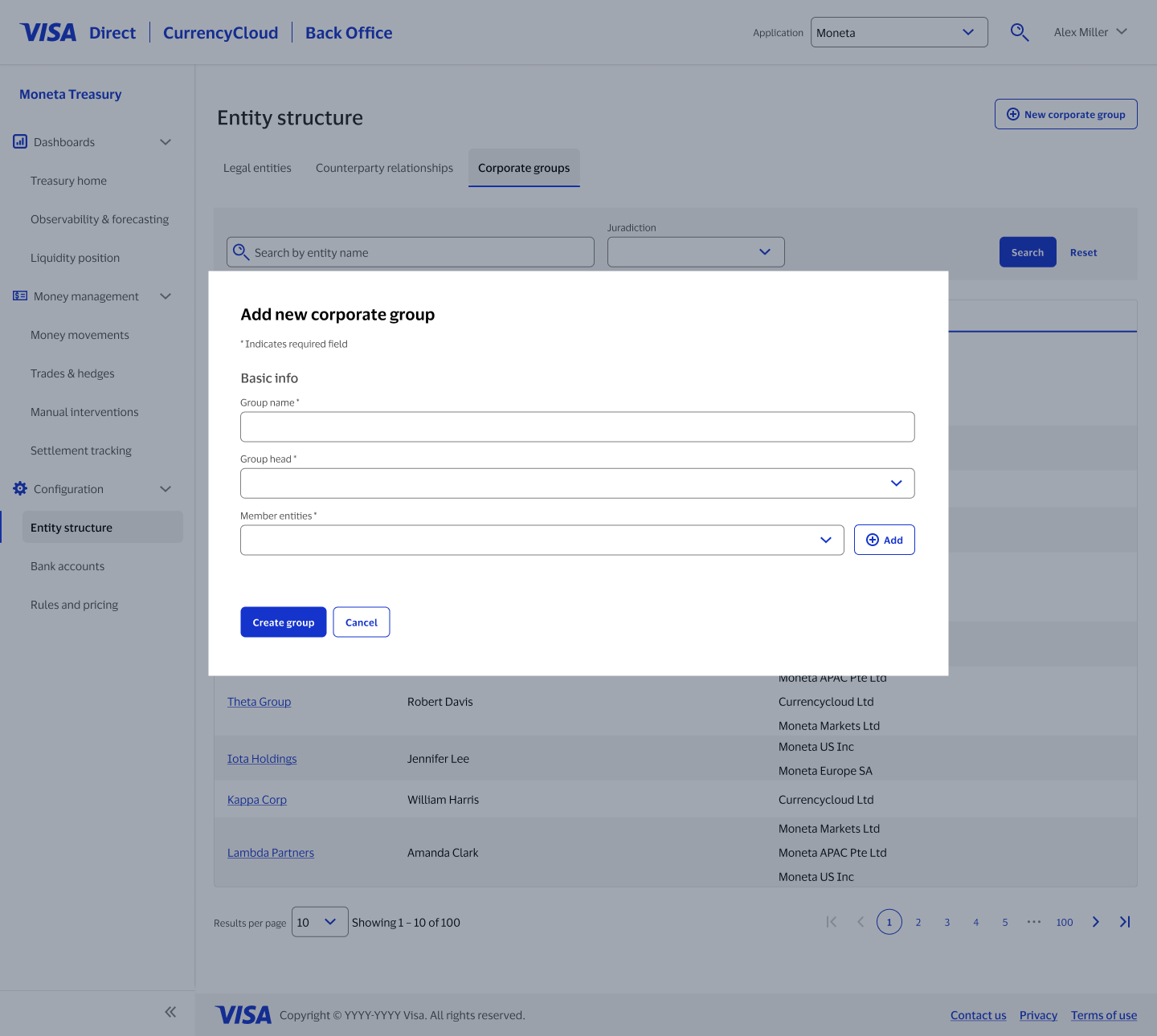Open Settlement tracking page
Viewport: 1157px width, 1036px height.
pyautogui.click(x=81, y=451)
